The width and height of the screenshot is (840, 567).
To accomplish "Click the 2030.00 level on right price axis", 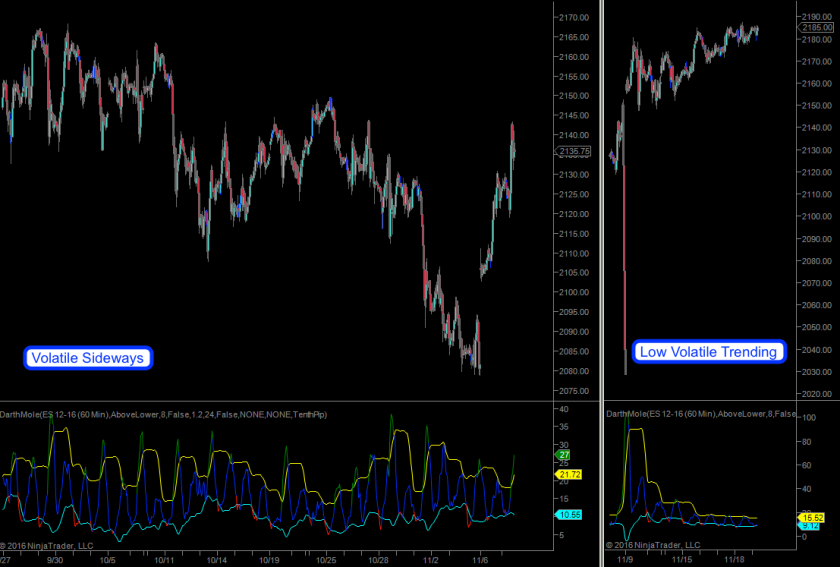I will pos(816,372).
